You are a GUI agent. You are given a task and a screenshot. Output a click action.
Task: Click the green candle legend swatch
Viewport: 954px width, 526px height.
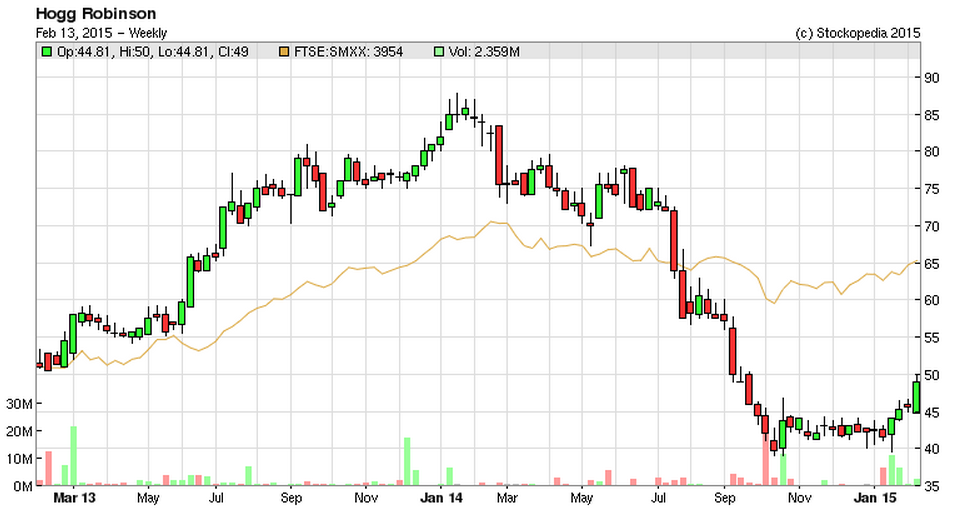pyautogui.click(x=46, y=52)
